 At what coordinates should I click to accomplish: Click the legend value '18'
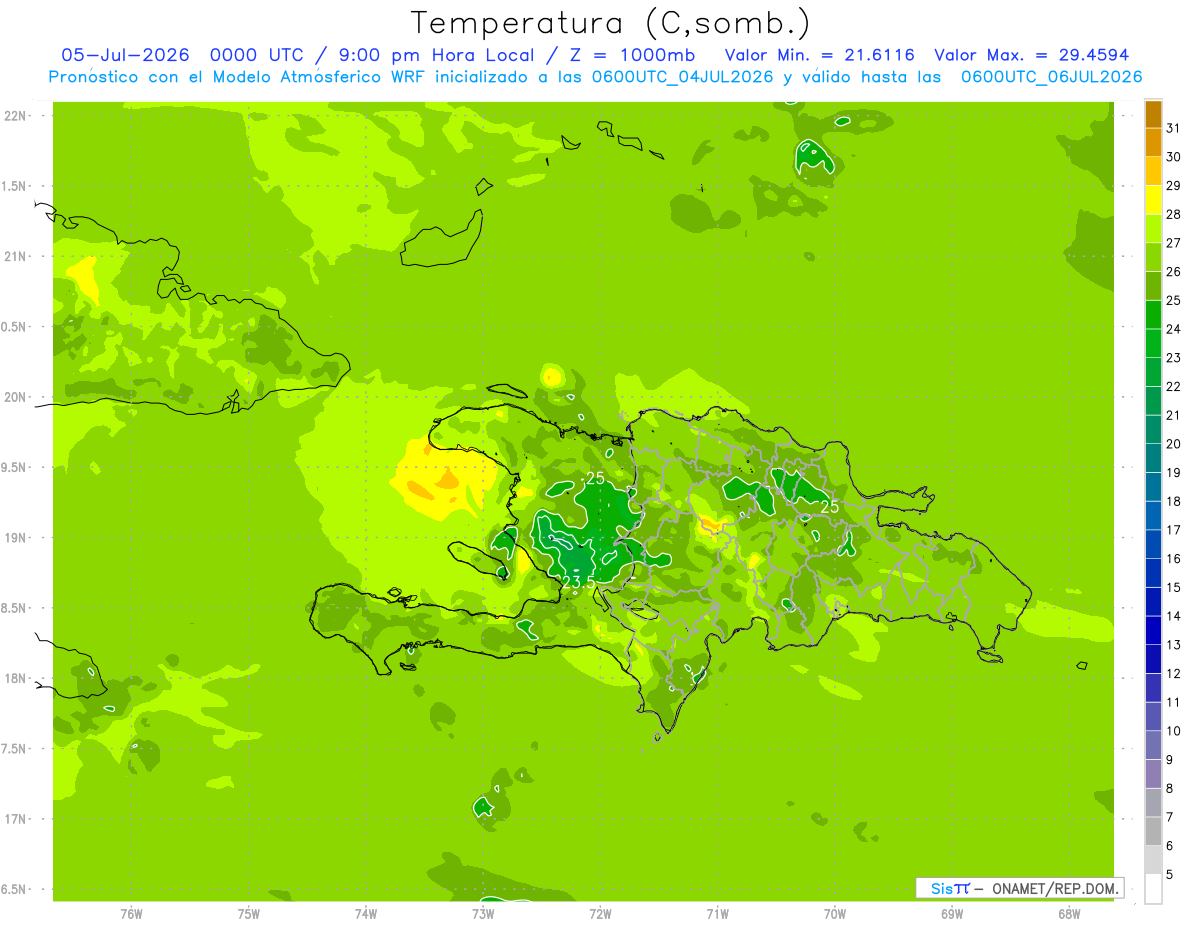1173,501
